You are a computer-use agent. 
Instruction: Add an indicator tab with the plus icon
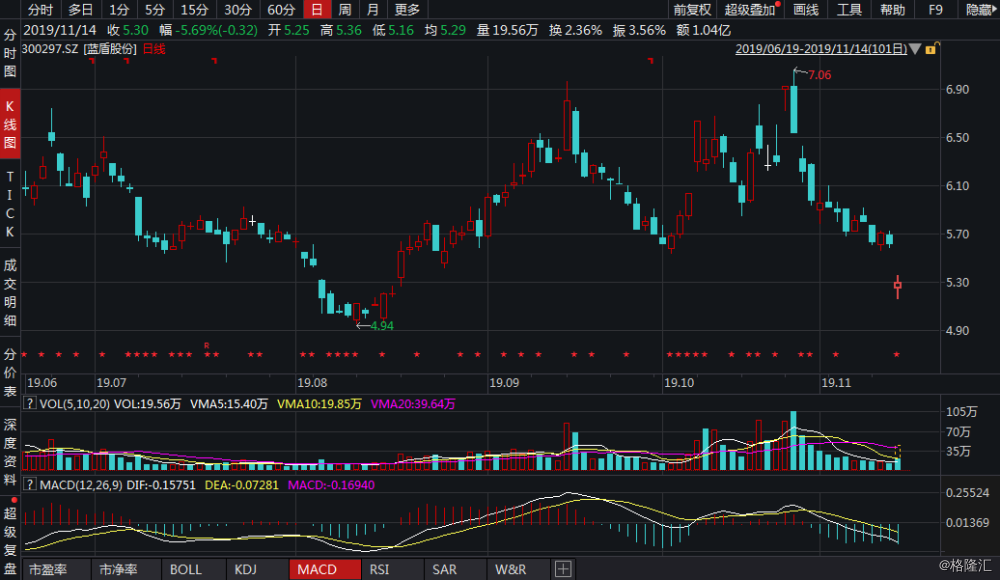point(562,569)
